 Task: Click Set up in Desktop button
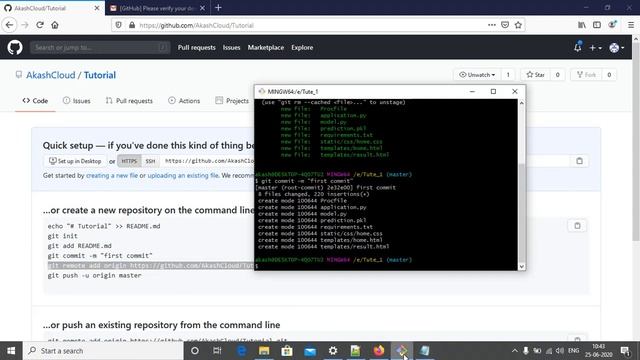coord(75,161)
